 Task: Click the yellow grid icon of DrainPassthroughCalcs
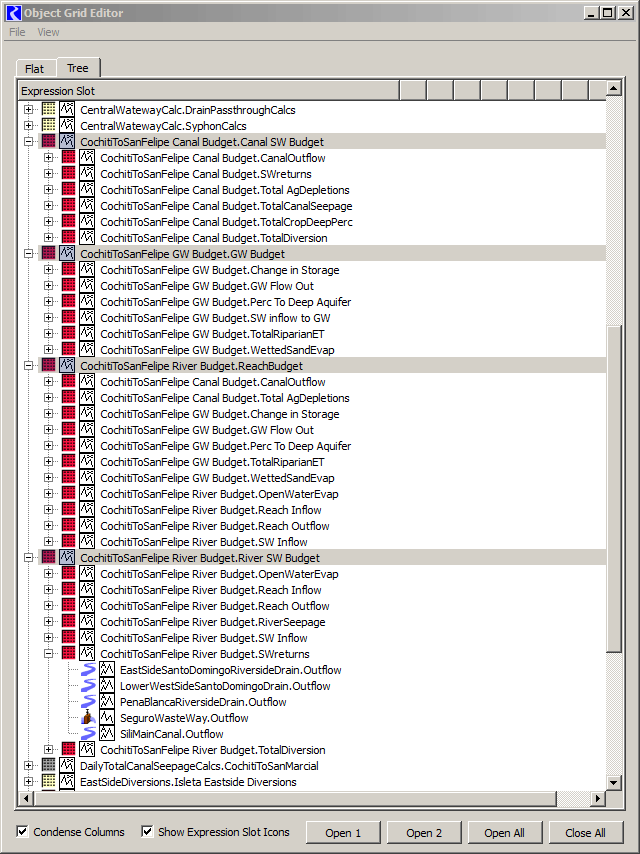click(x=48, y=109)
